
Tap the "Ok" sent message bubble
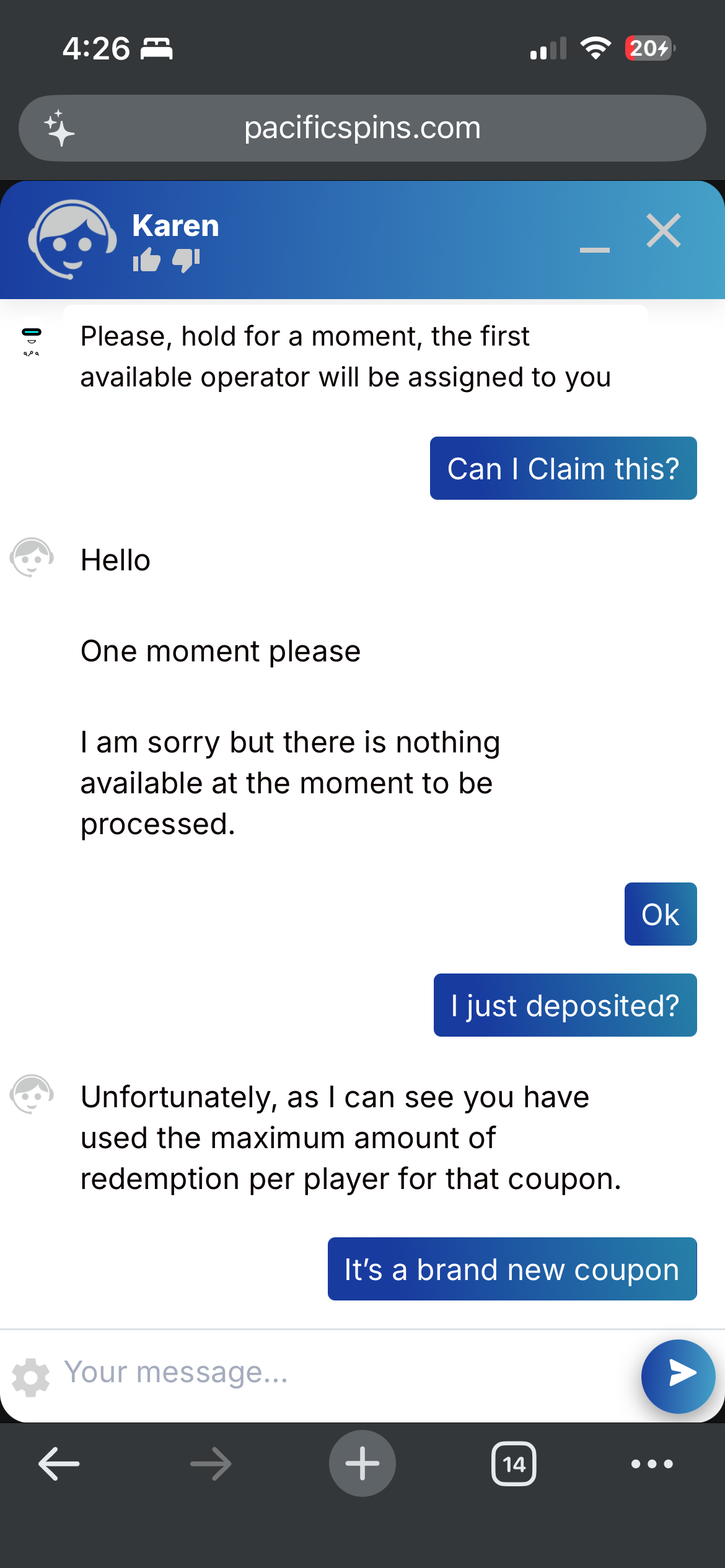(x=661, y=914)
